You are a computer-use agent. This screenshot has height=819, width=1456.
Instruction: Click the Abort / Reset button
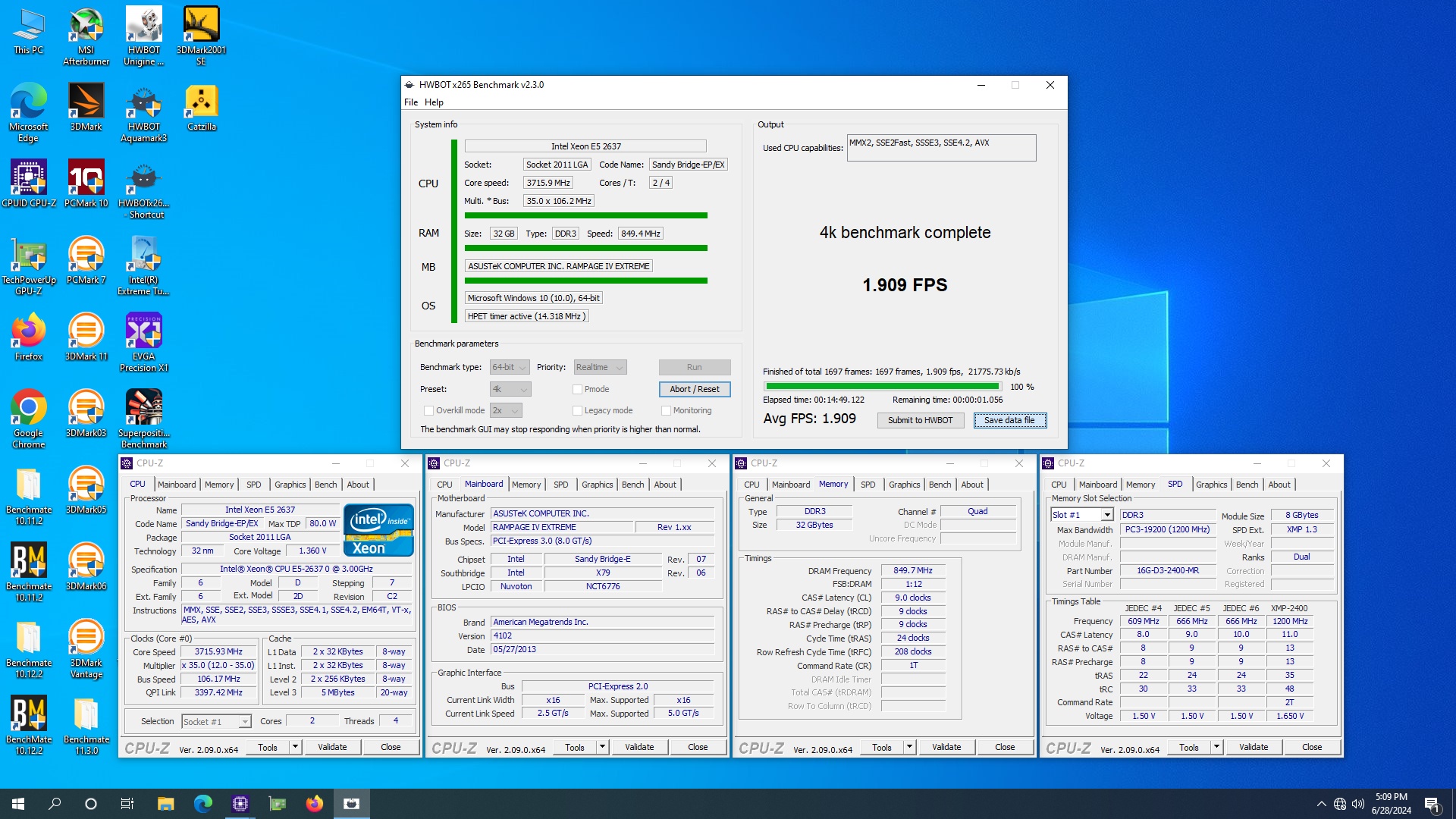pos(695,389)
